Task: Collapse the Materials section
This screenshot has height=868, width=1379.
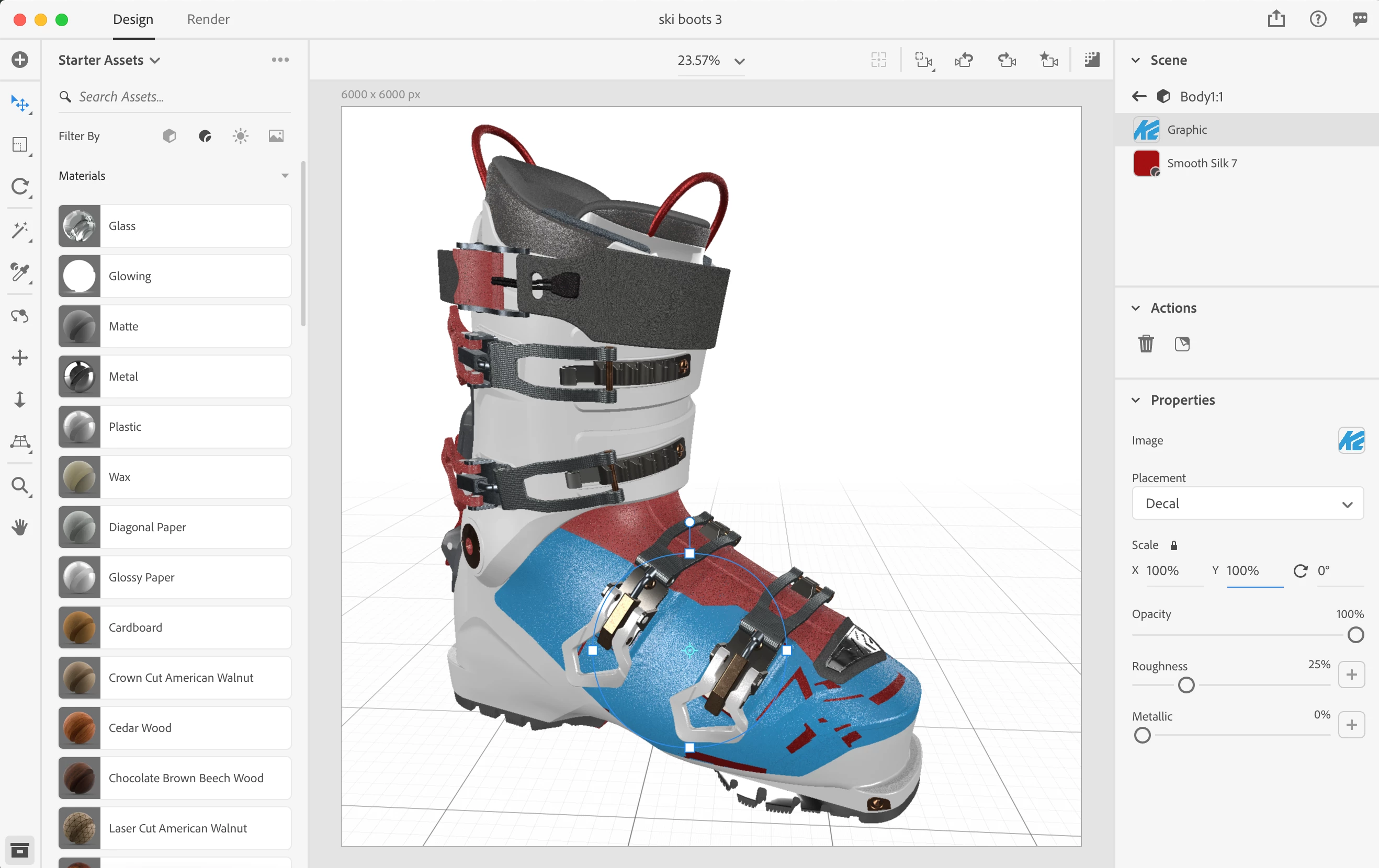Action: (285, 176)
